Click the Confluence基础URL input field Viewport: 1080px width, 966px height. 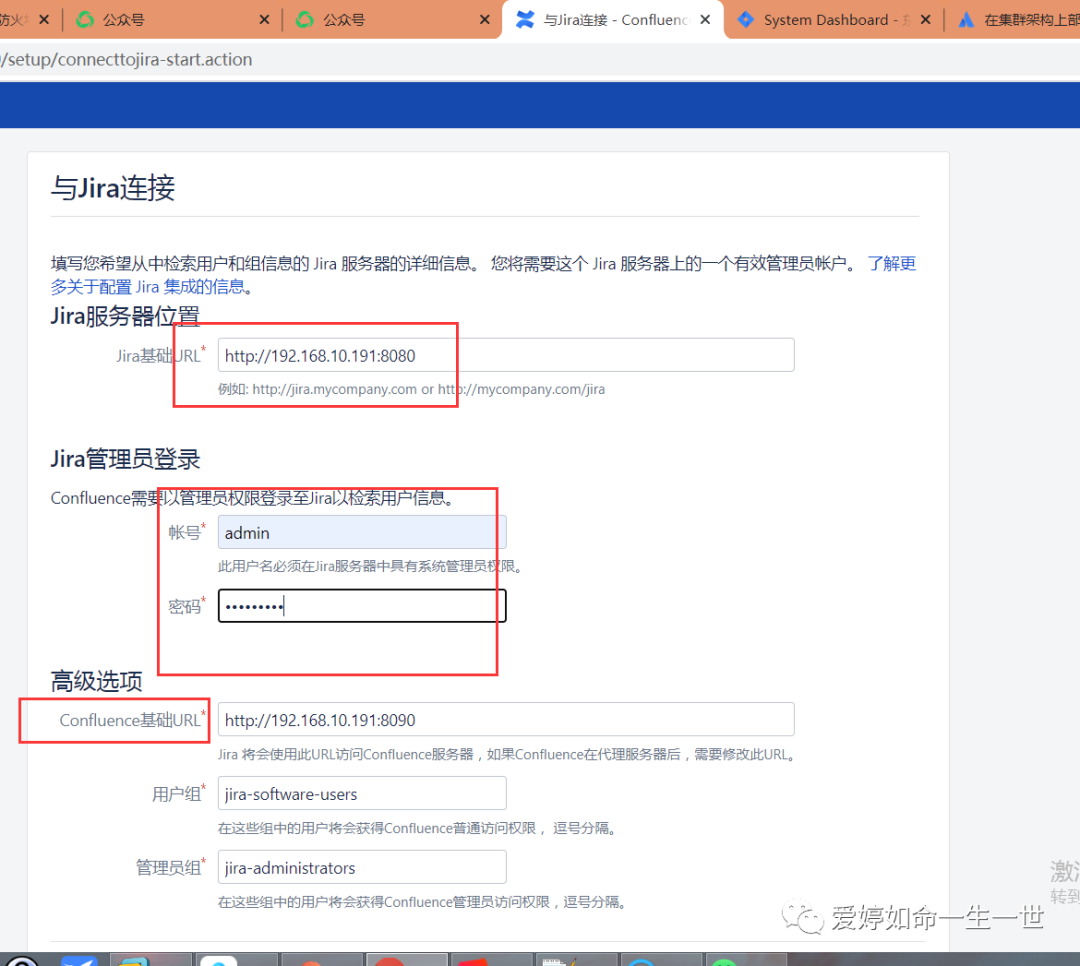pyautogui.click(x=506, y=720)
